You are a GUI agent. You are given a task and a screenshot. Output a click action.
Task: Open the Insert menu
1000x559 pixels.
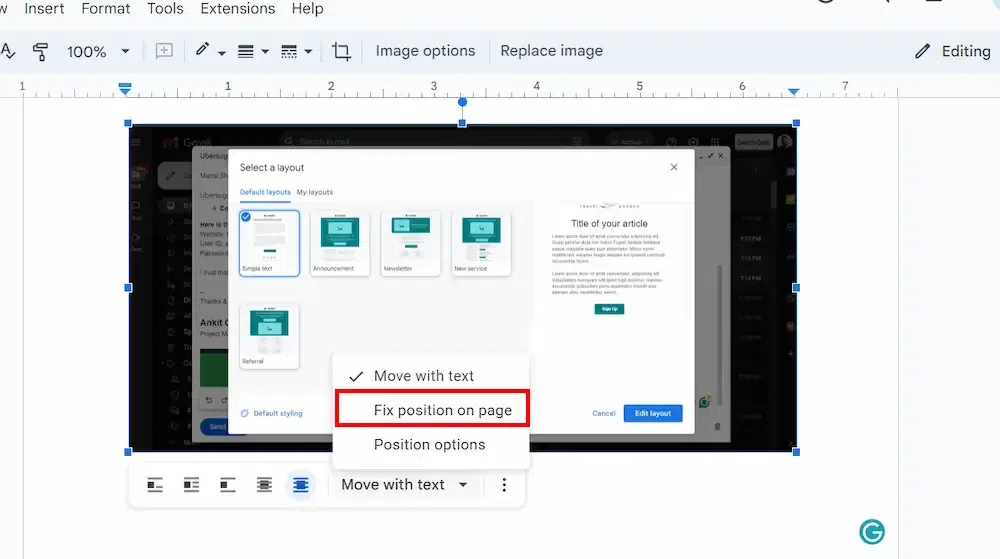44,9
